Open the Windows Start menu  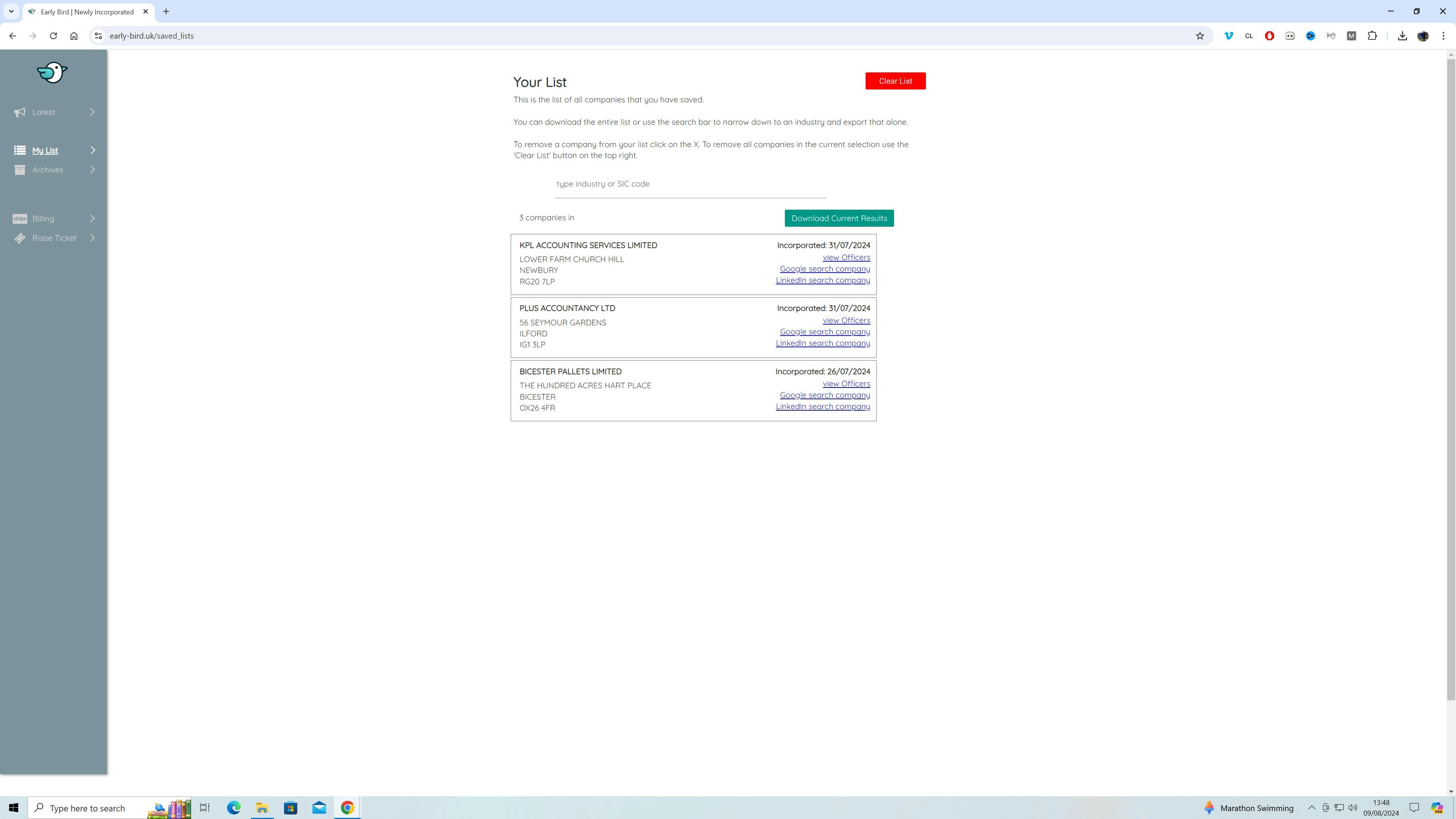[x=13, y=808]
